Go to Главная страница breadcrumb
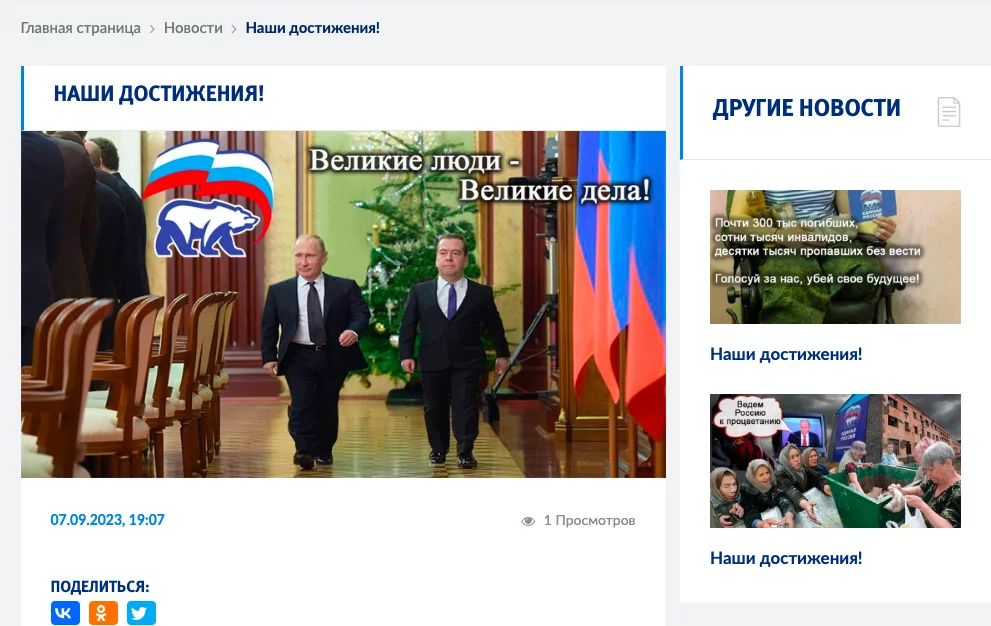This screenshot has width=991, height=626. 80,28
